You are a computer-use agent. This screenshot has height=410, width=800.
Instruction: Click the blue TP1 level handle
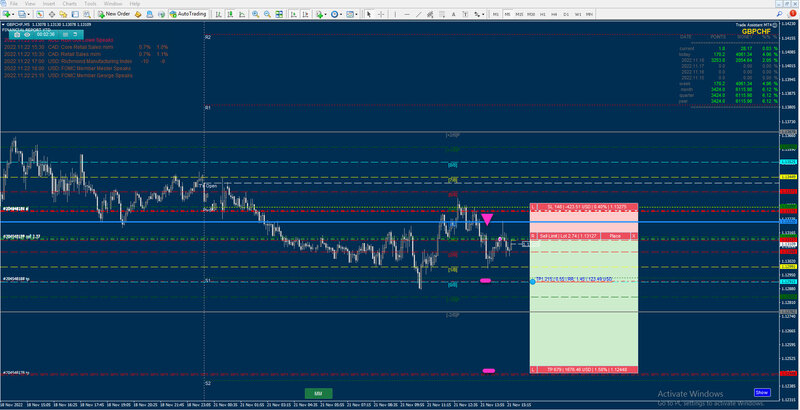pos(533,281)
